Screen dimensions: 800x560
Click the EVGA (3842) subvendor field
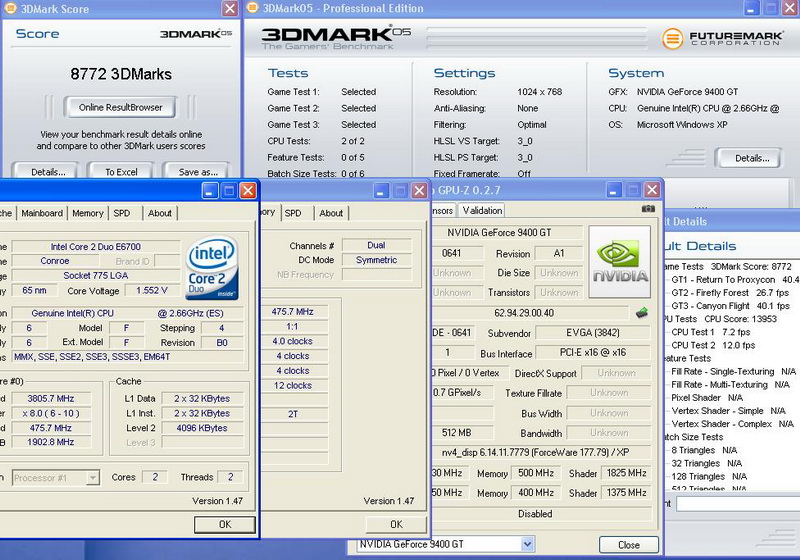593,333
